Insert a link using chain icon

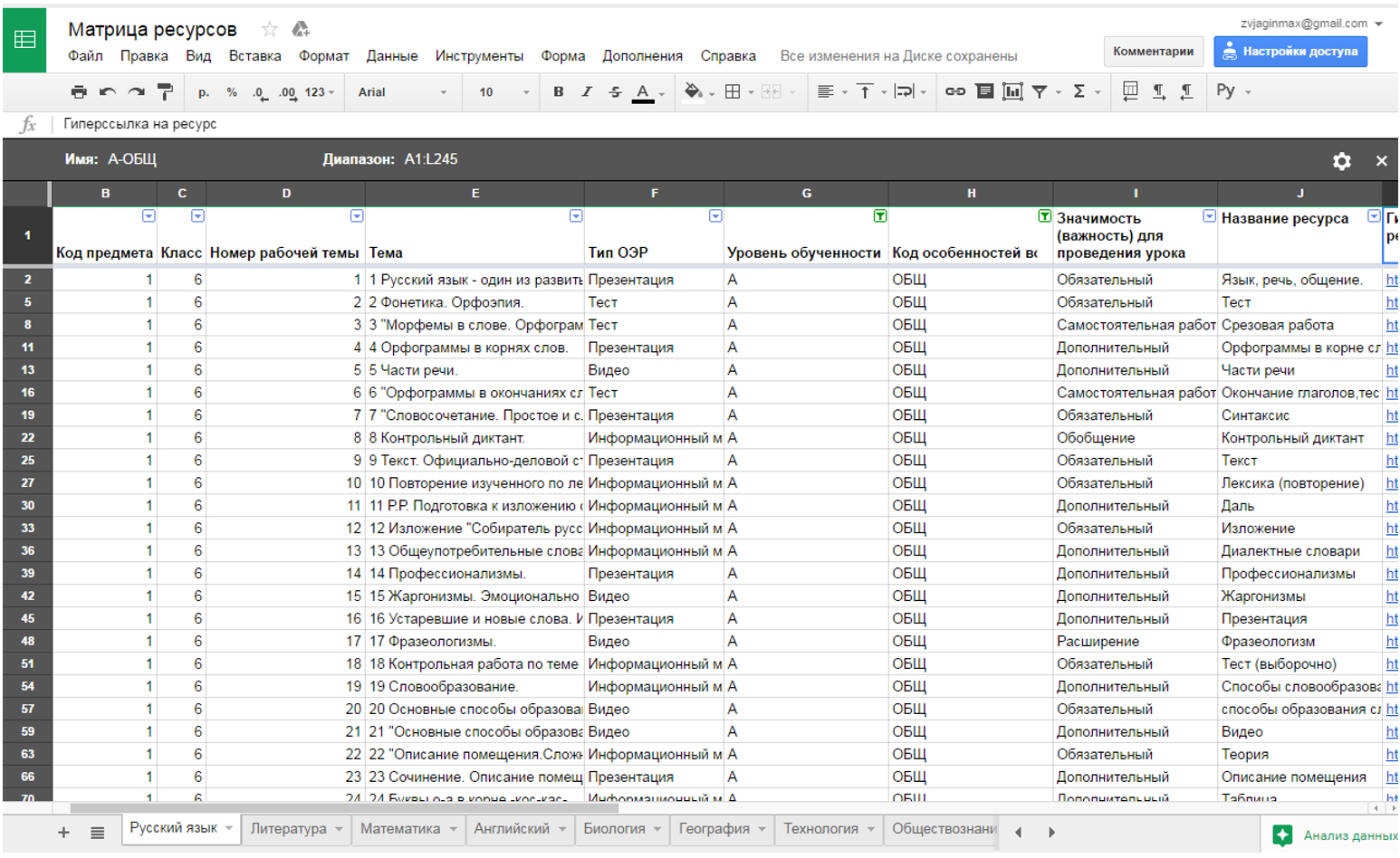[x=954, y=91]
